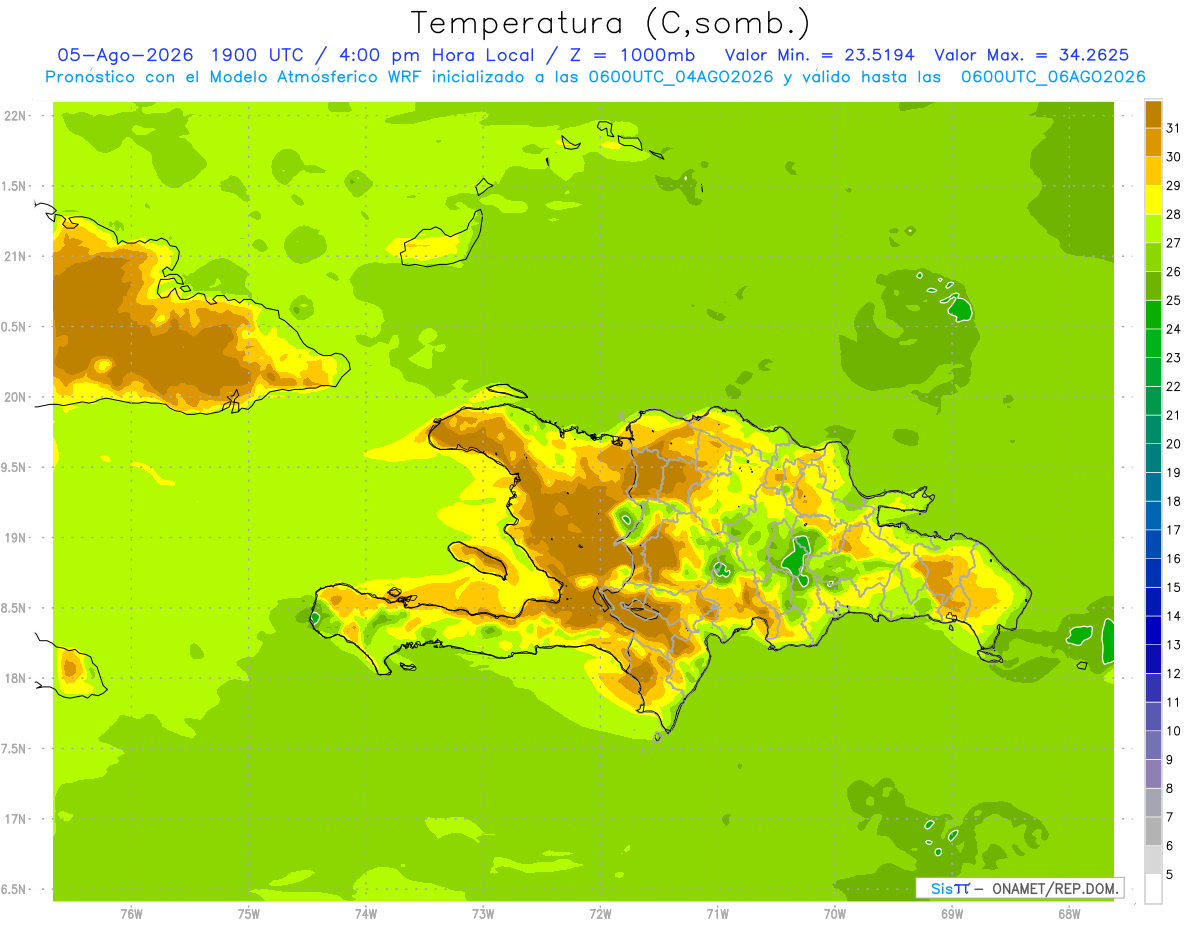
Task: Click the '0600UTC_06AGO2026' valid-until time
Action: pyautogui.click(x=1053, y=77)
